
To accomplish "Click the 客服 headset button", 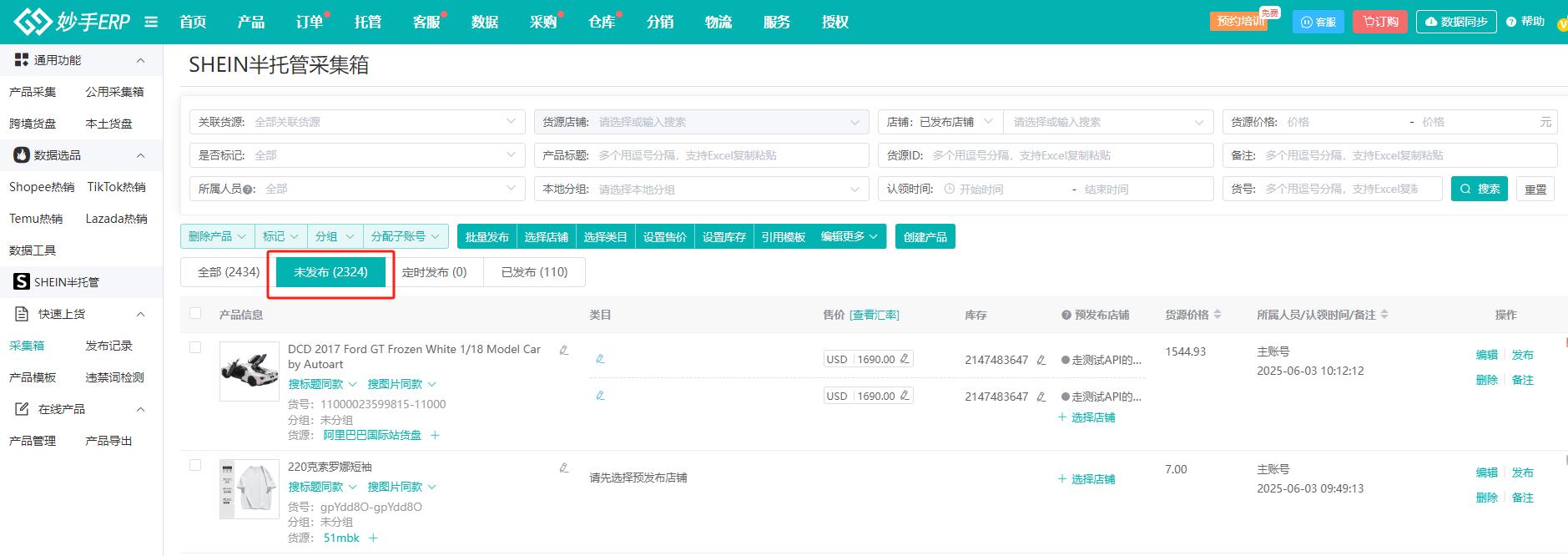I will (x=1318, y=22).
